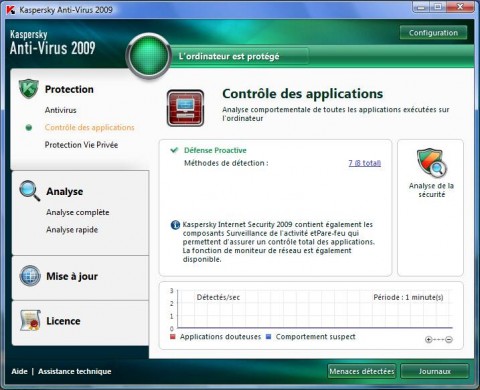Select the Antivirus item

coord(61,110)
